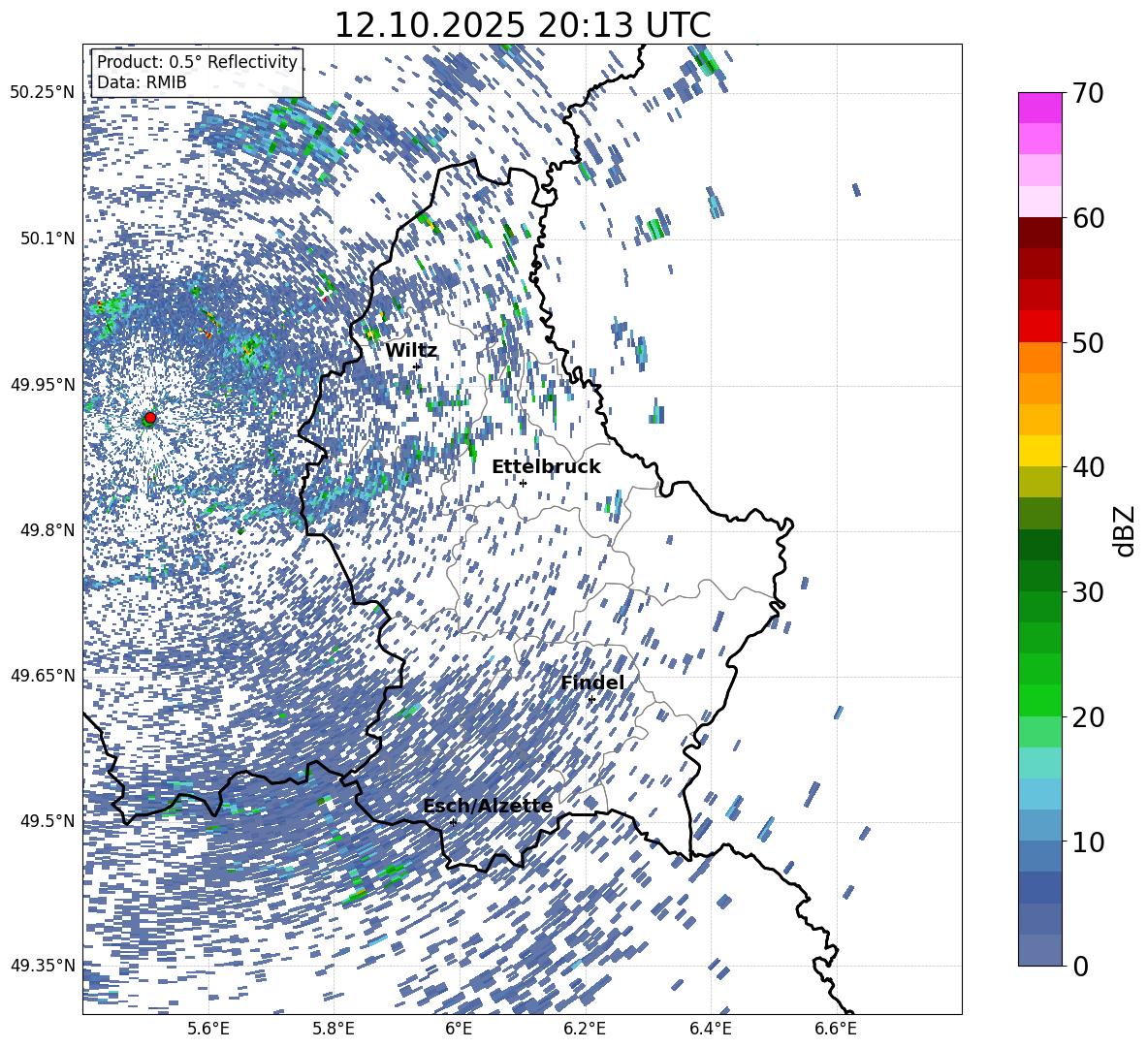
Task: Click the 49.5°N latitude label
Action: point(47,821)
